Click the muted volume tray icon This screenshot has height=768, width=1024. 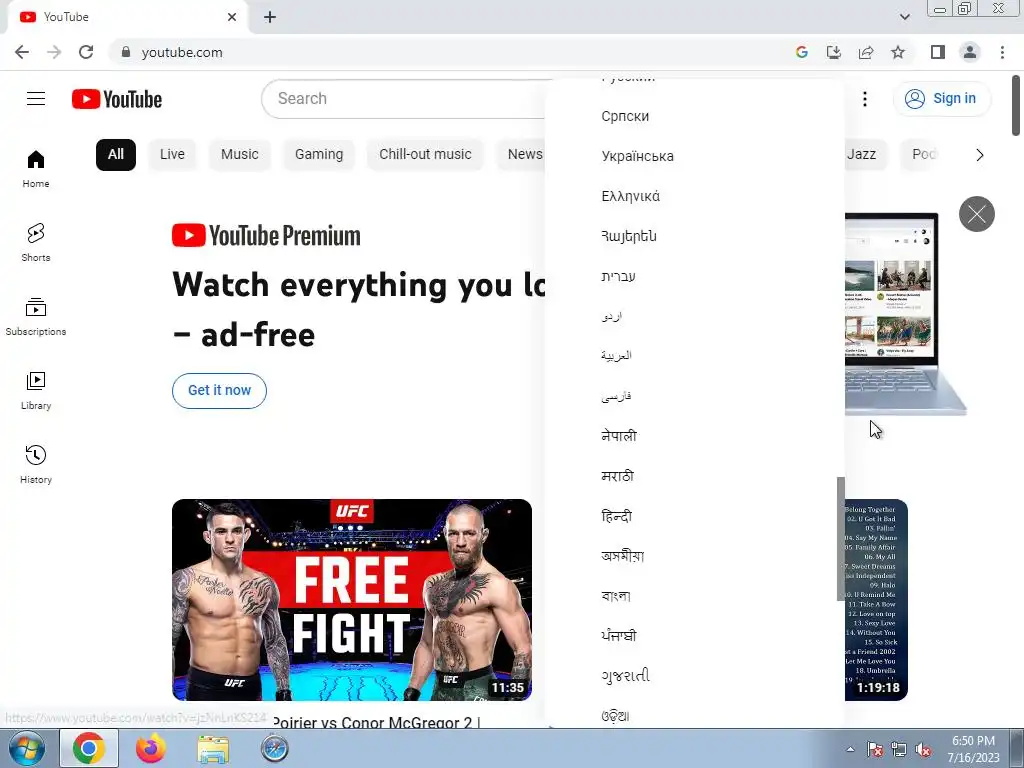tap(923, 750)
